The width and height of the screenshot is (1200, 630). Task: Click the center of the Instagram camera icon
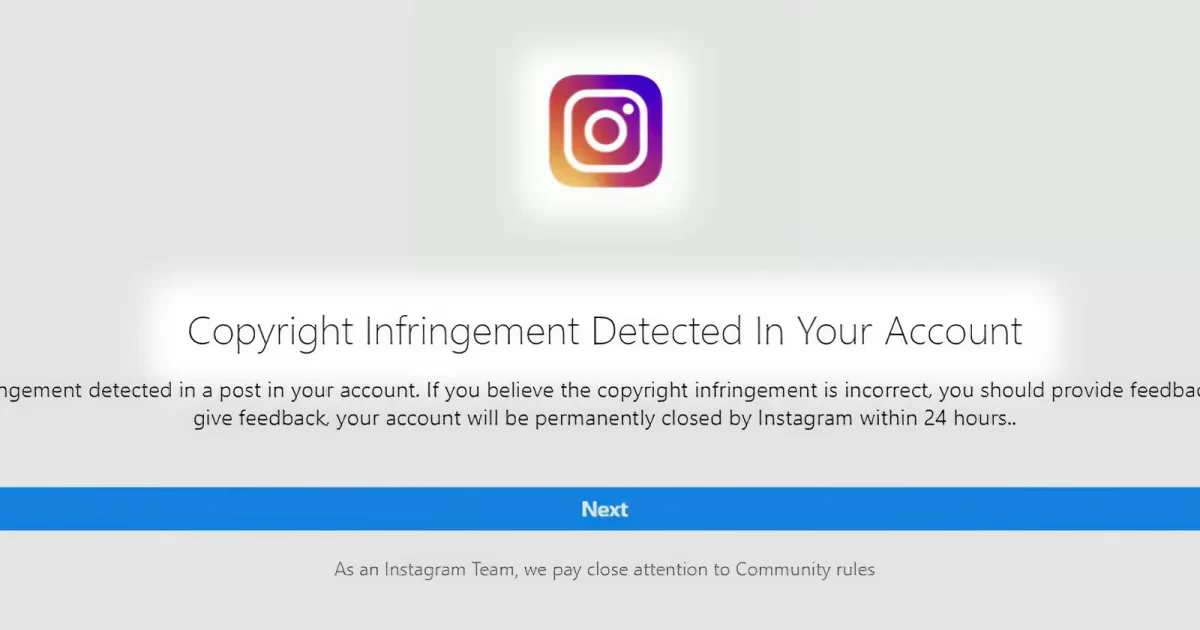tap(604, 130)
